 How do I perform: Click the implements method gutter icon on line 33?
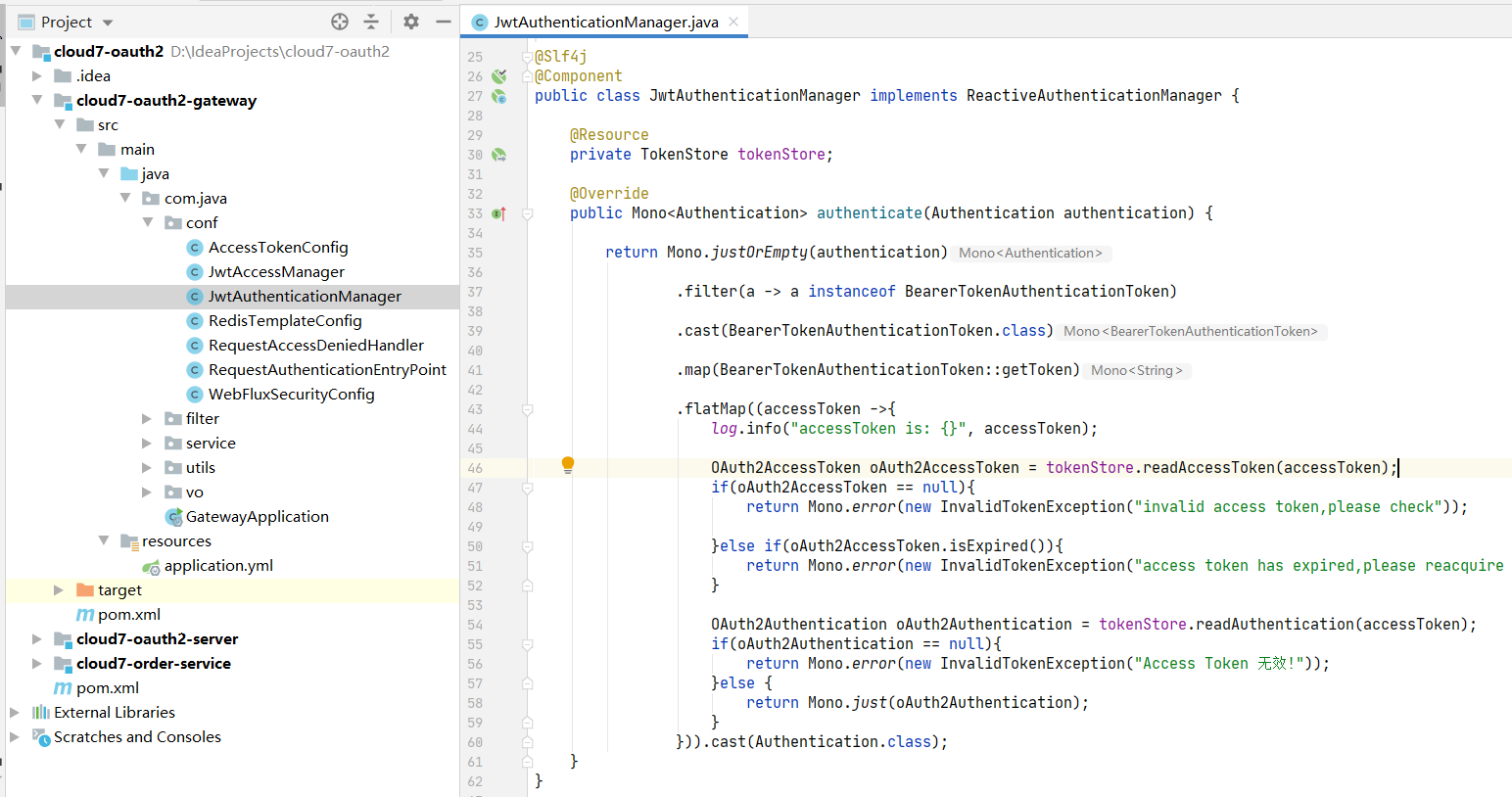[x=498, y=213]
